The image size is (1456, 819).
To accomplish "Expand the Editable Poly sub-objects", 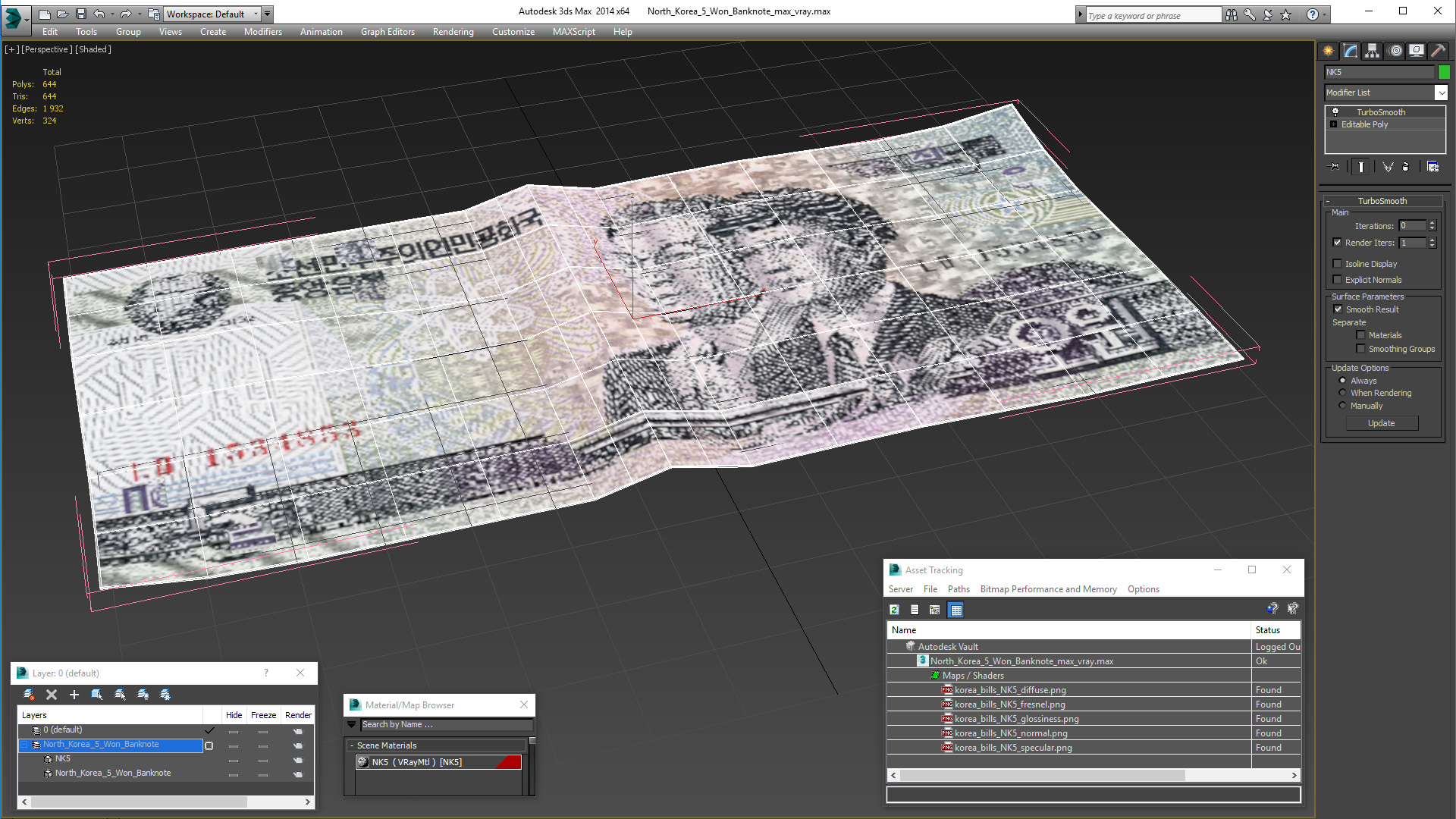I will [1333, 124].
